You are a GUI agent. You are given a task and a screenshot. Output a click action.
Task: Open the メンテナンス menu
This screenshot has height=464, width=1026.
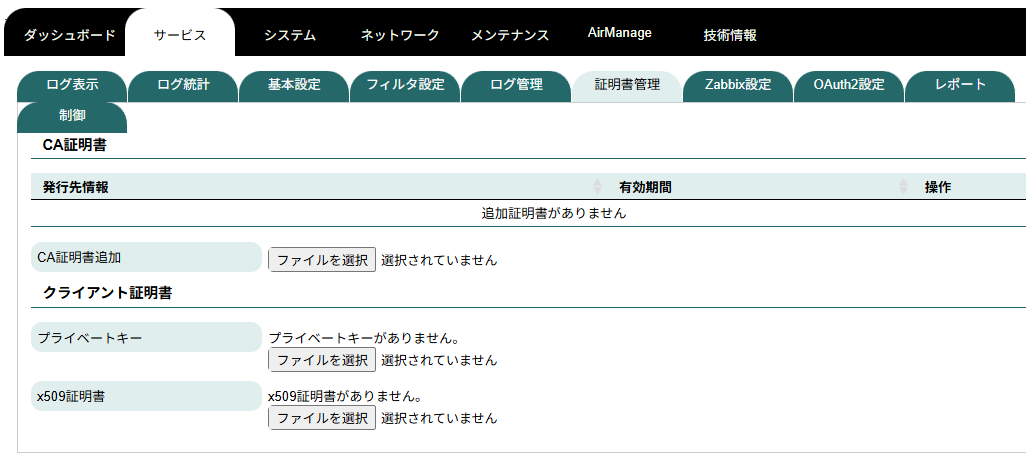coord(510,35)
